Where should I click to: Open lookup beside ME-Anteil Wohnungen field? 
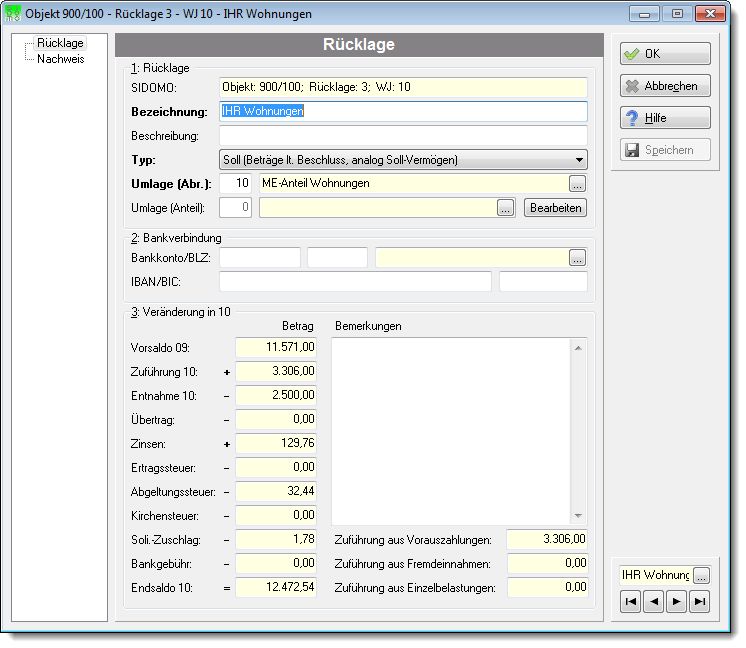578,184
